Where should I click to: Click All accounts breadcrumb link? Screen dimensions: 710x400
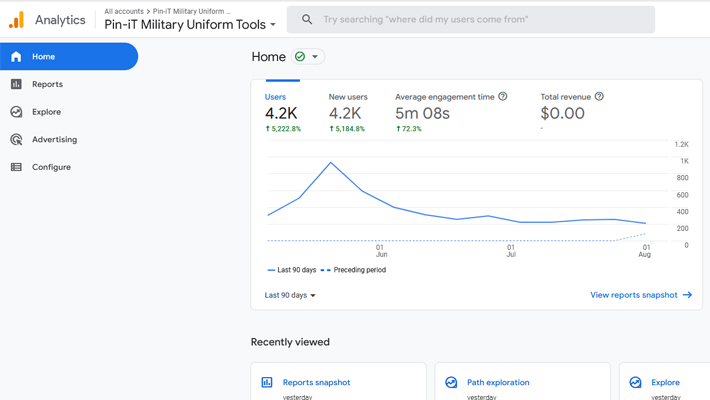[x=124, y=11]
